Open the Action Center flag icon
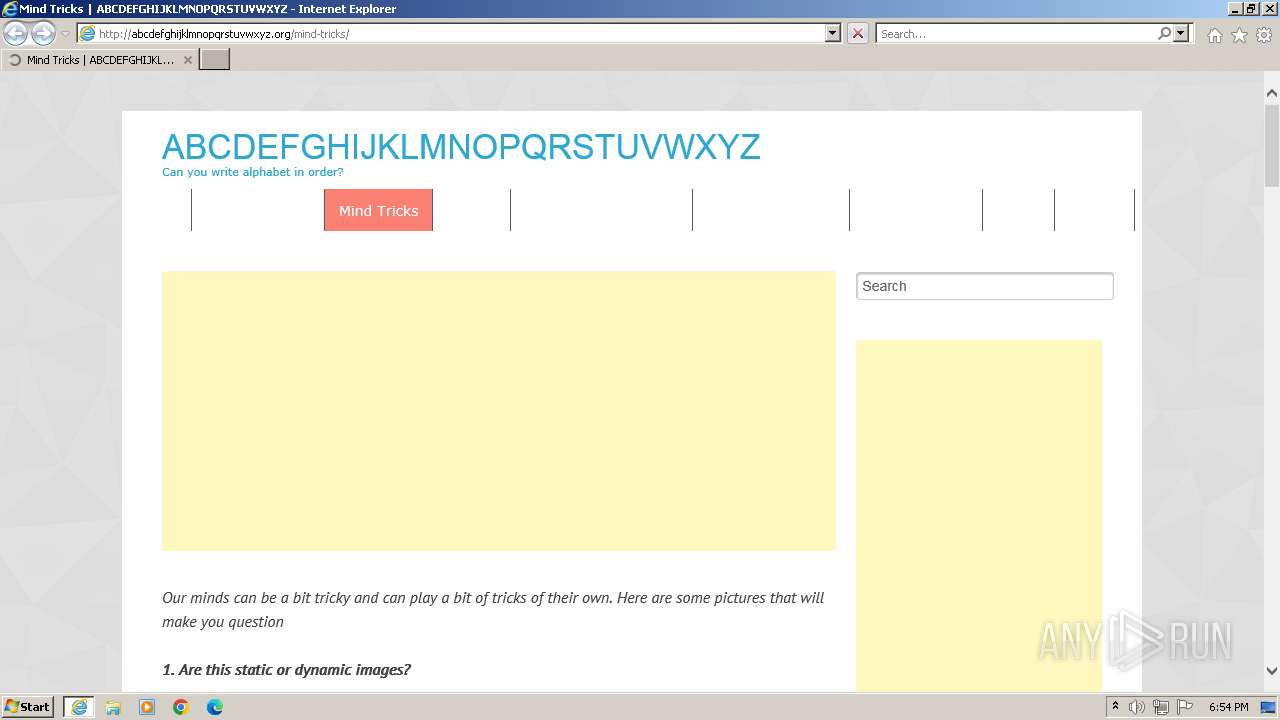 tap(1185, 707)
